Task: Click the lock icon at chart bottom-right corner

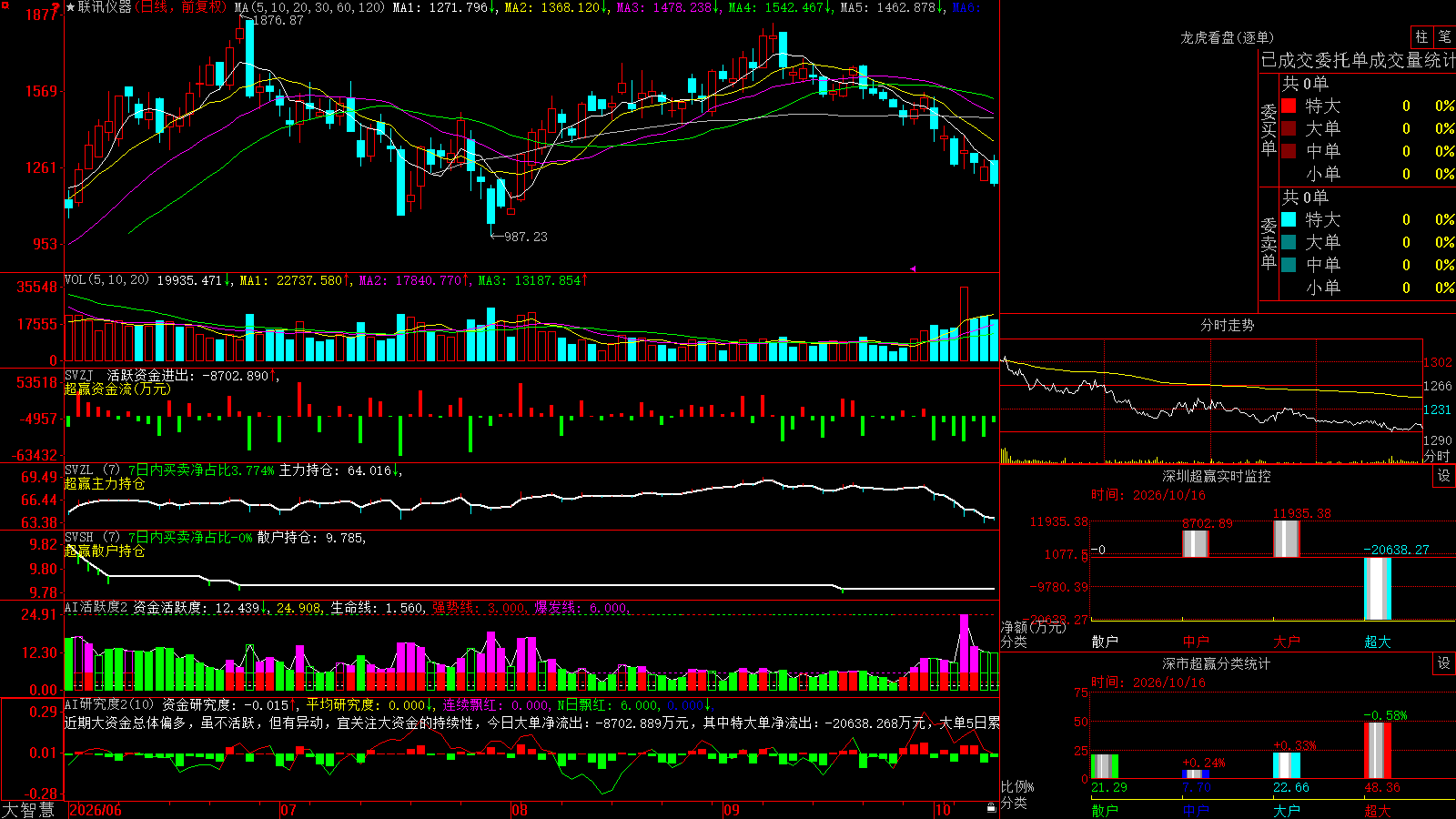Action: tap(991, 807)
